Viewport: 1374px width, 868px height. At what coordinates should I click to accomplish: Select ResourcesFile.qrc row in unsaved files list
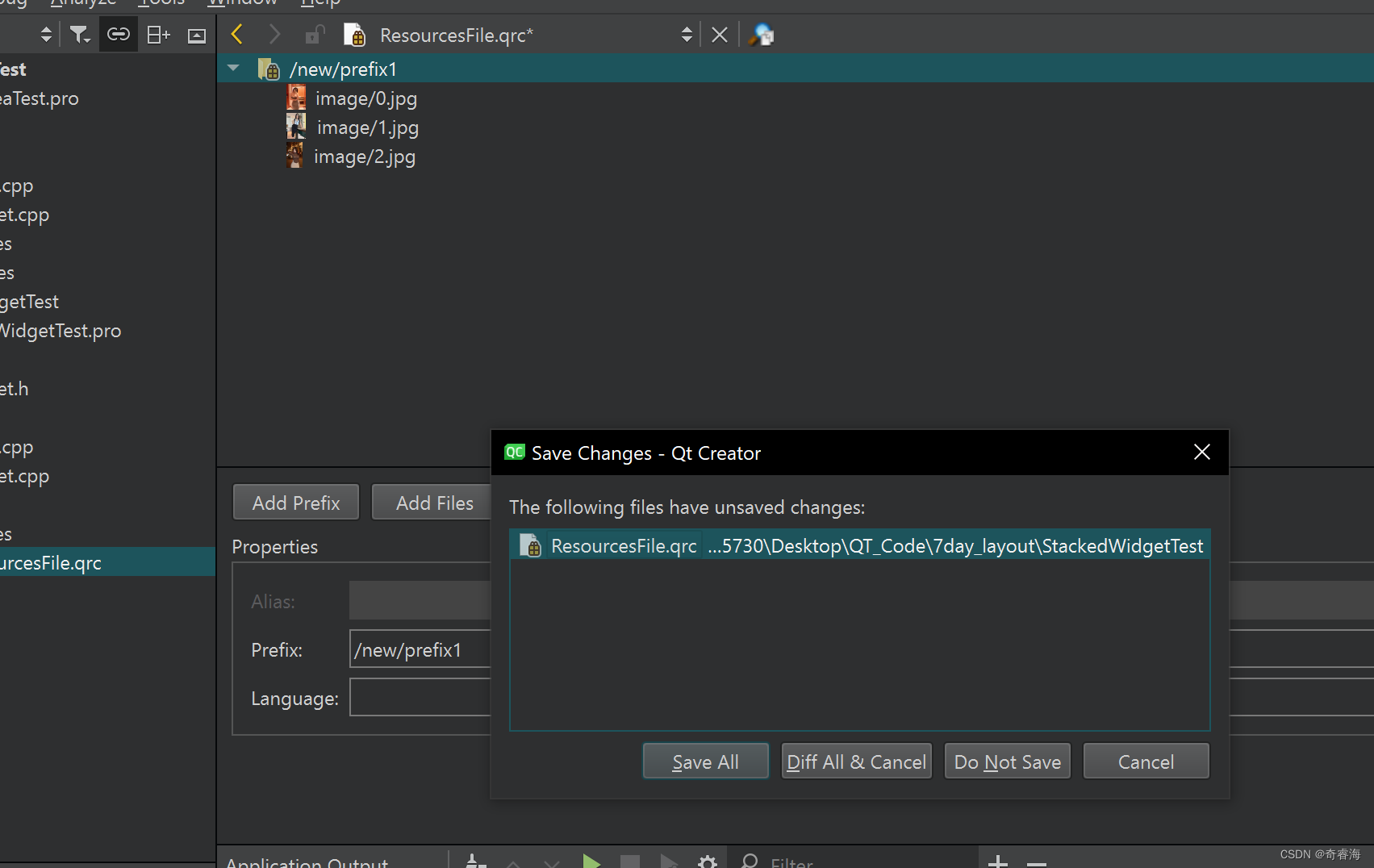pos(860,545)
